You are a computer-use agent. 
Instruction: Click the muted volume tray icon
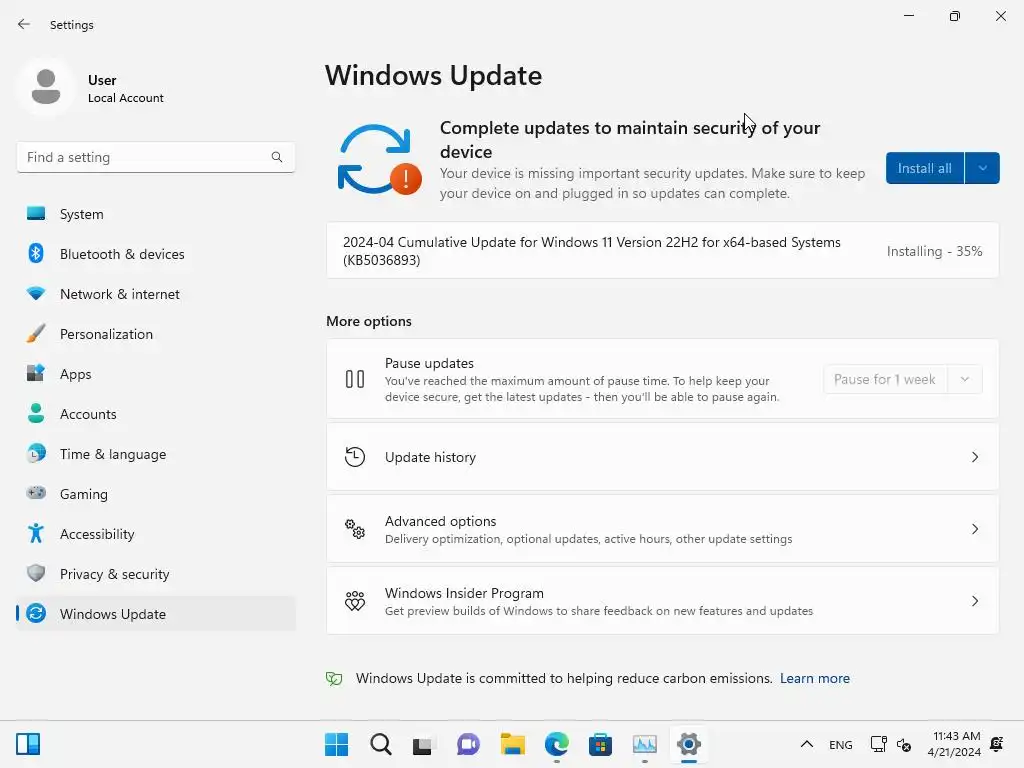point(904,744)
